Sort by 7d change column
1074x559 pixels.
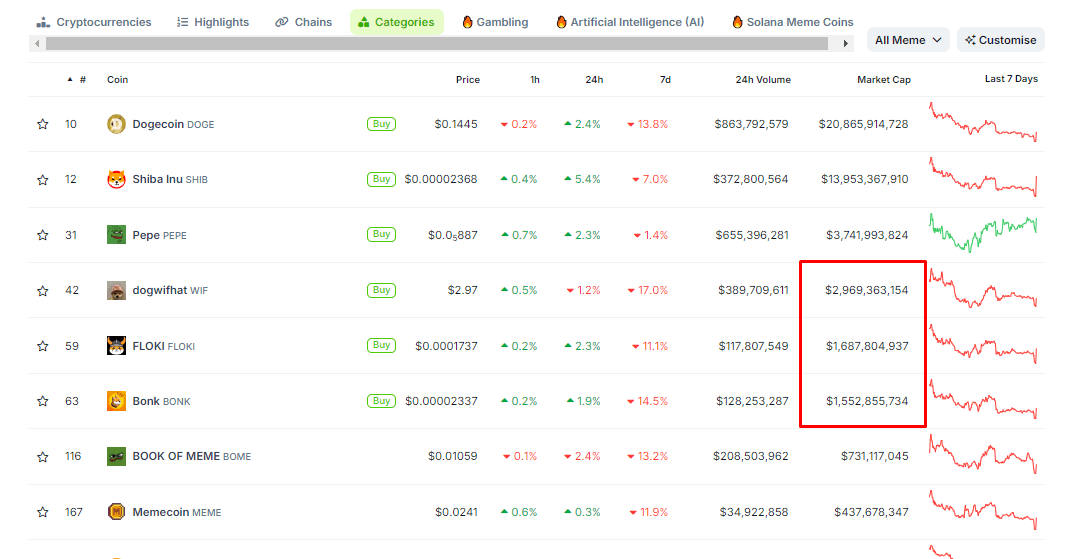coord(665,79)
